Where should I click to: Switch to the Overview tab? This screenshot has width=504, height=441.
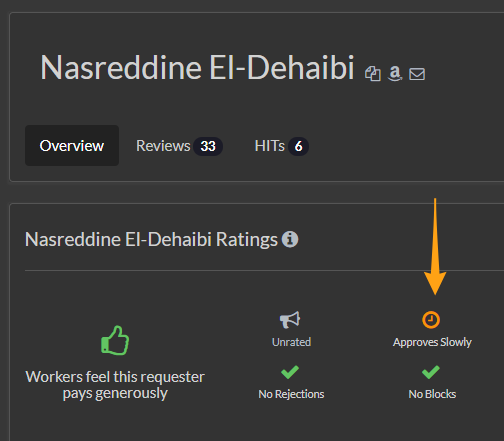[72, 146]
